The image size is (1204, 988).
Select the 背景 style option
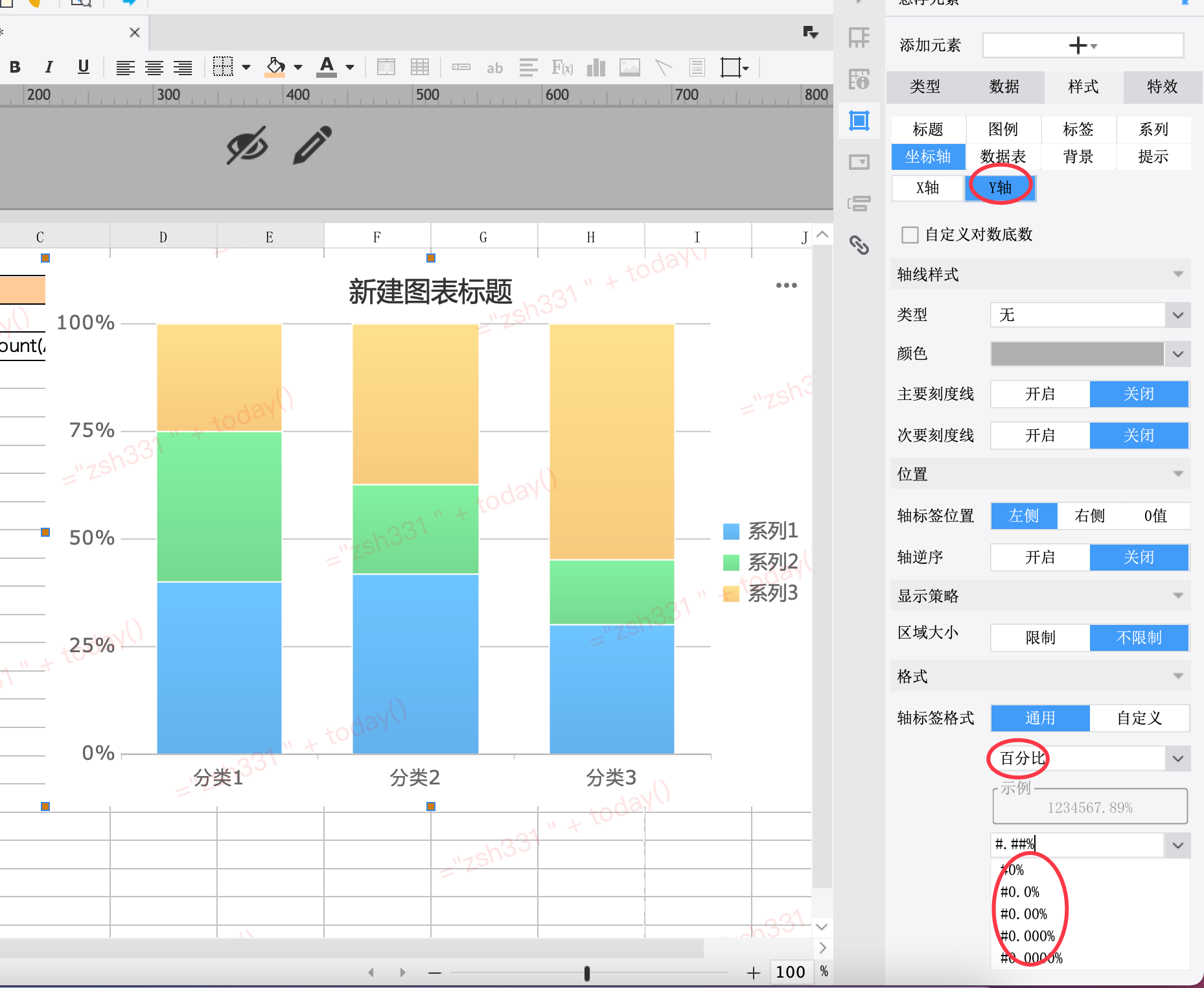[x=1078, y=157]
